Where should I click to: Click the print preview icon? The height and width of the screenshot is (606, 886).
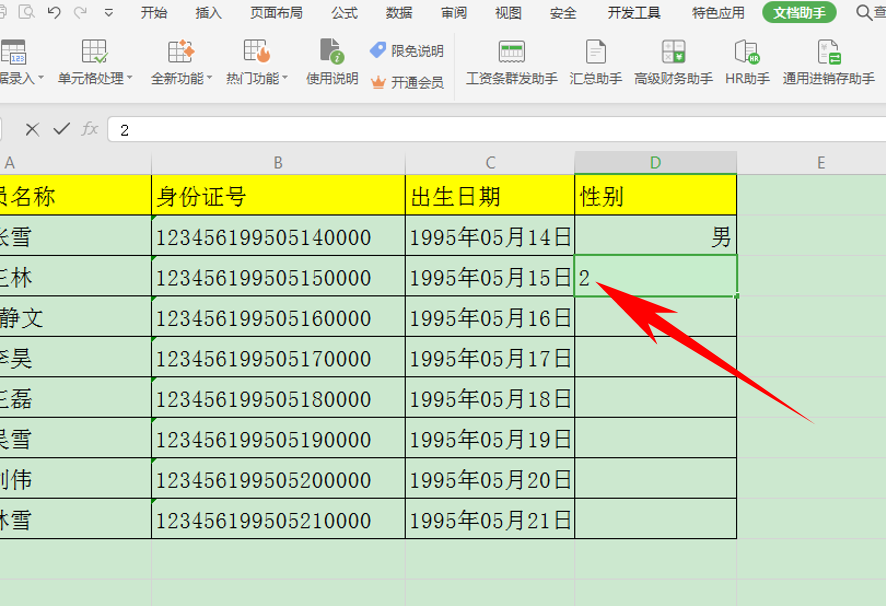click(x=26, y=12)
